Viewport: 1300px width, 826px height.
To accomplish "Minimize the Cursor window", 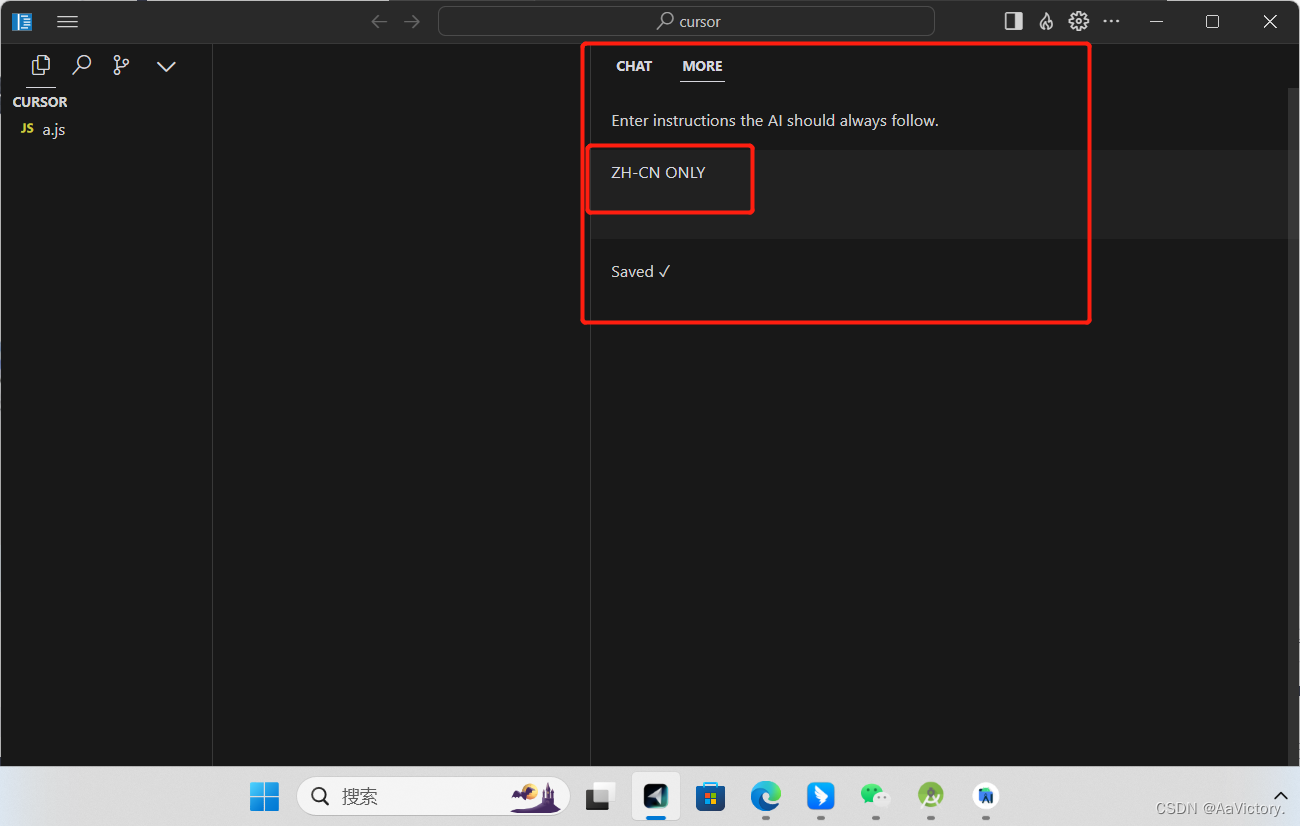I will pyautogui.click(x=1156, y=21).
